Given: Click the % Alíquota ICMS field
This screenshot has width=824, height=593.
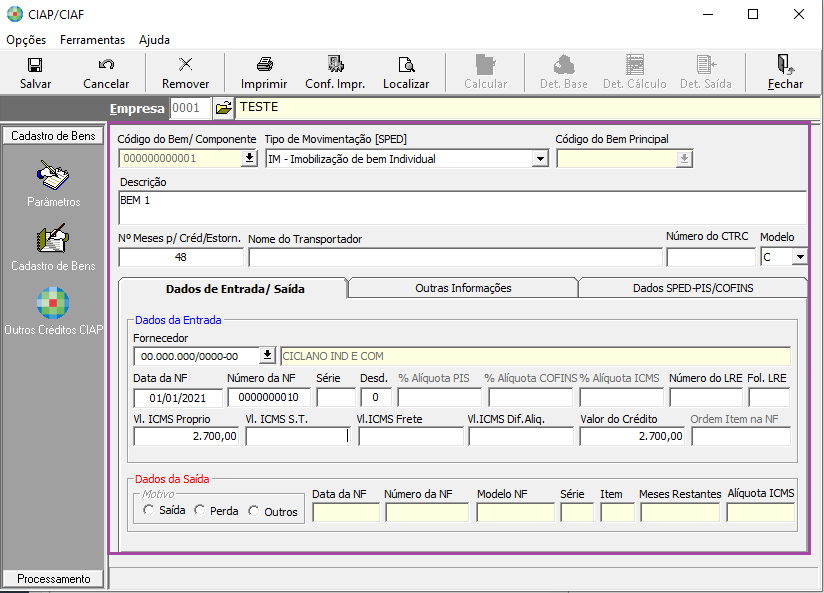Looking at the screenshot, I should (x=622, y=397).
